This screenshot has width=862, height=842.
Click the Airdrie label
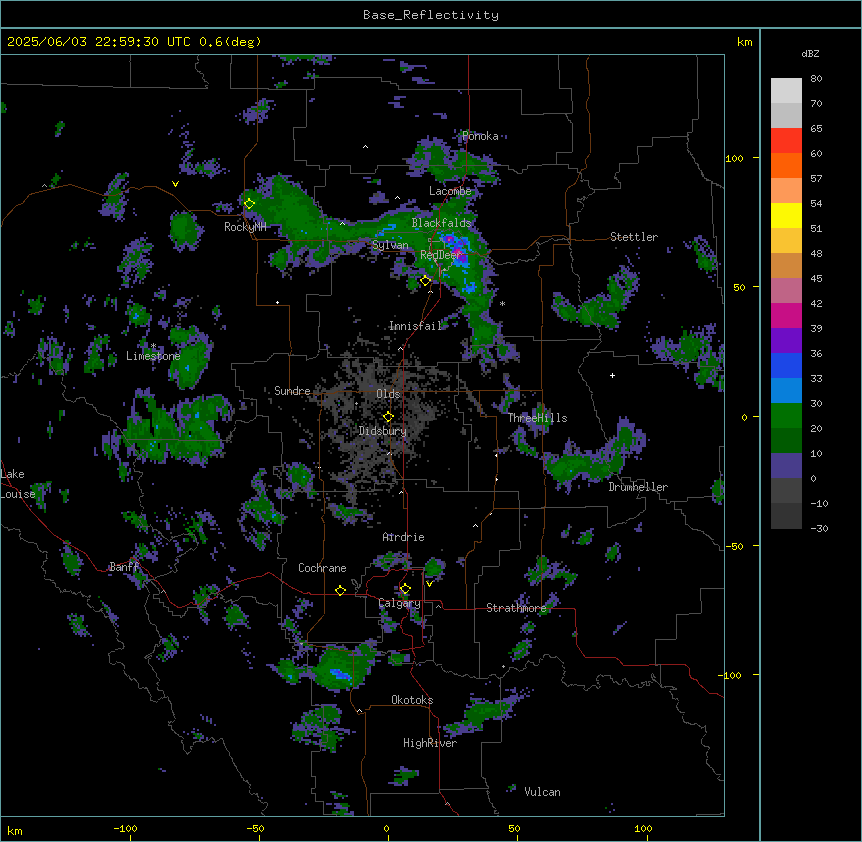403,537
